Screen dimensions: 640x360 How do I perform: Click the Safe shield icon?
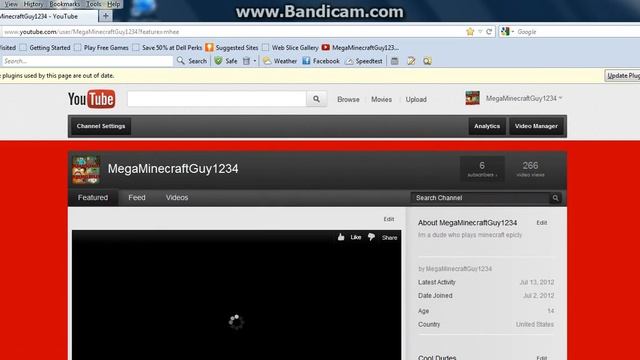(x=218, y=61)
